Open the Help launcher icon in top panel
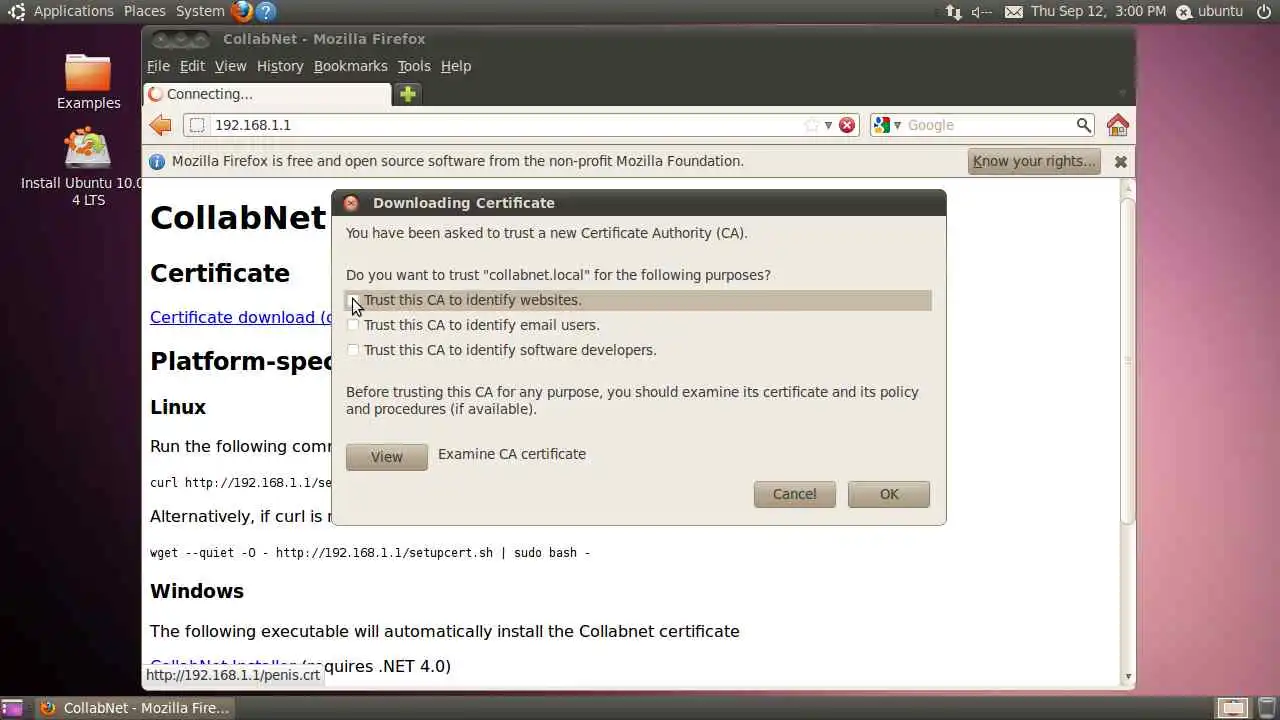The height and width of the screenshot is (720, 1280). click(x=266, y=11)
